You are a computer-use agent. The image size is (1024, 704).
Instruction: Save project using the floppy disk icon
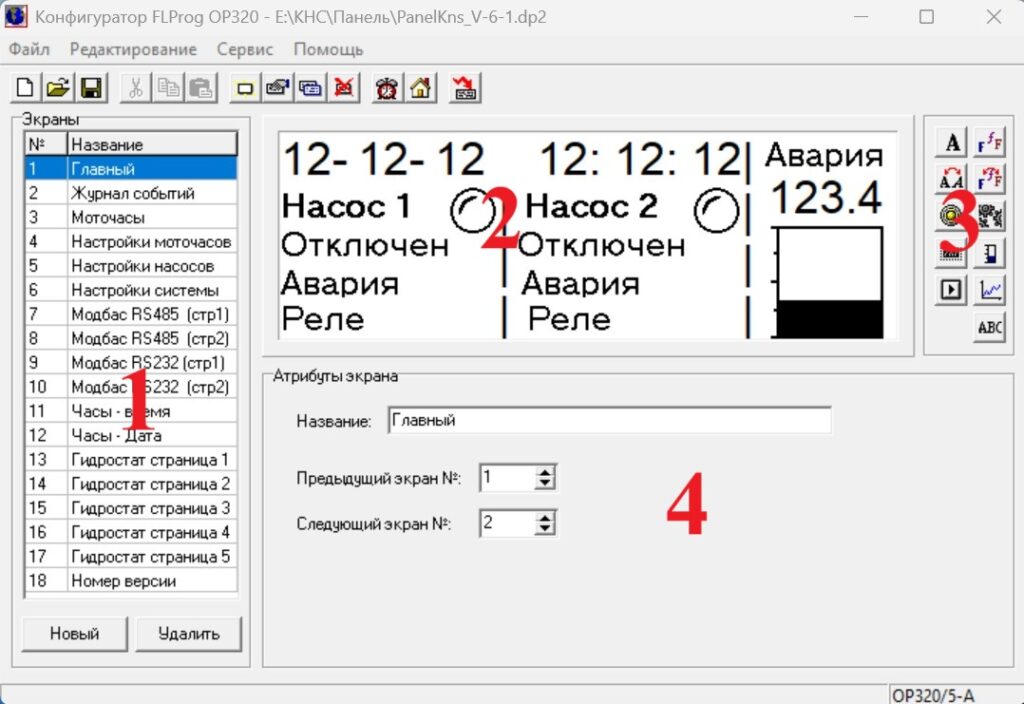(x=91, y=89)
